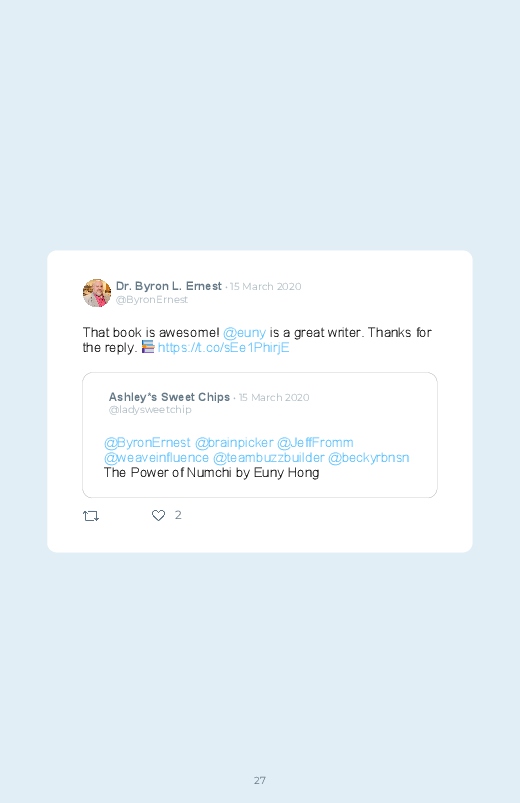Click the like count number 2
The height and width of the screenshot is (803, 520).
pos(178,515)
